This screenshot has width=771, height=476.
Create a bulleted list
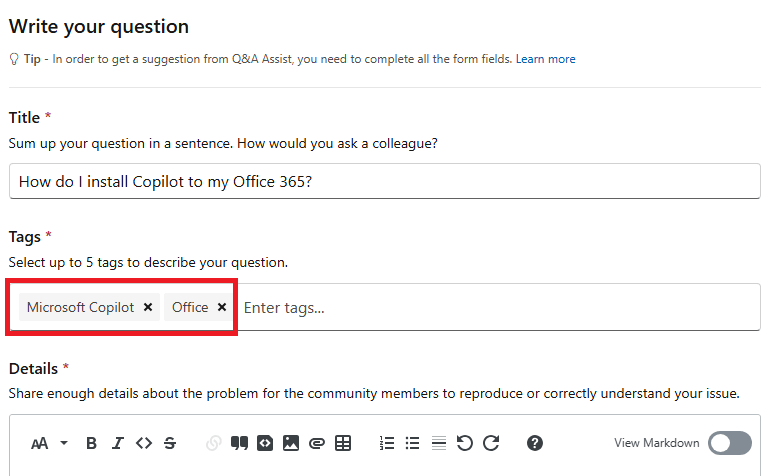[x=413, y=443]
